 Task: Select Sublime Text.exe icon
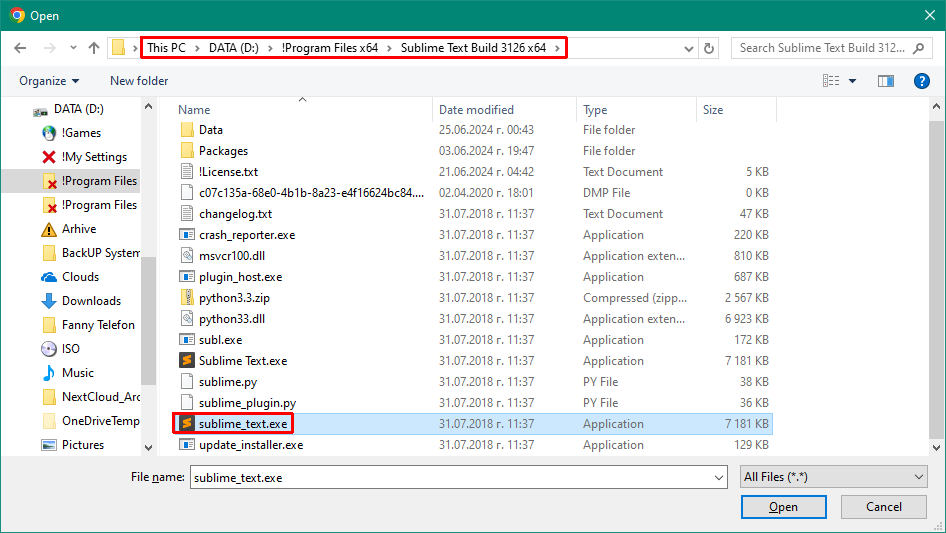pyautogui.click(x=187, y=360)
